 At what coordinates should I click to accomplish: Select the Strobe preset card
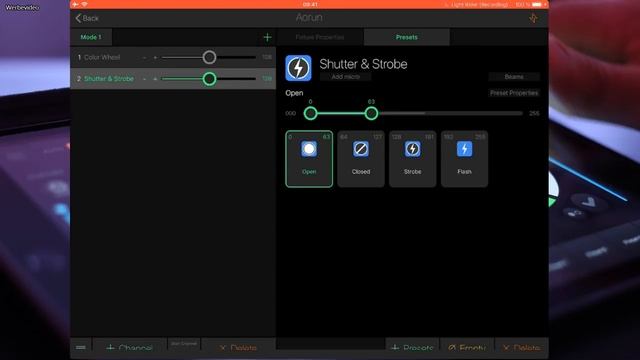tap(413, 159)
